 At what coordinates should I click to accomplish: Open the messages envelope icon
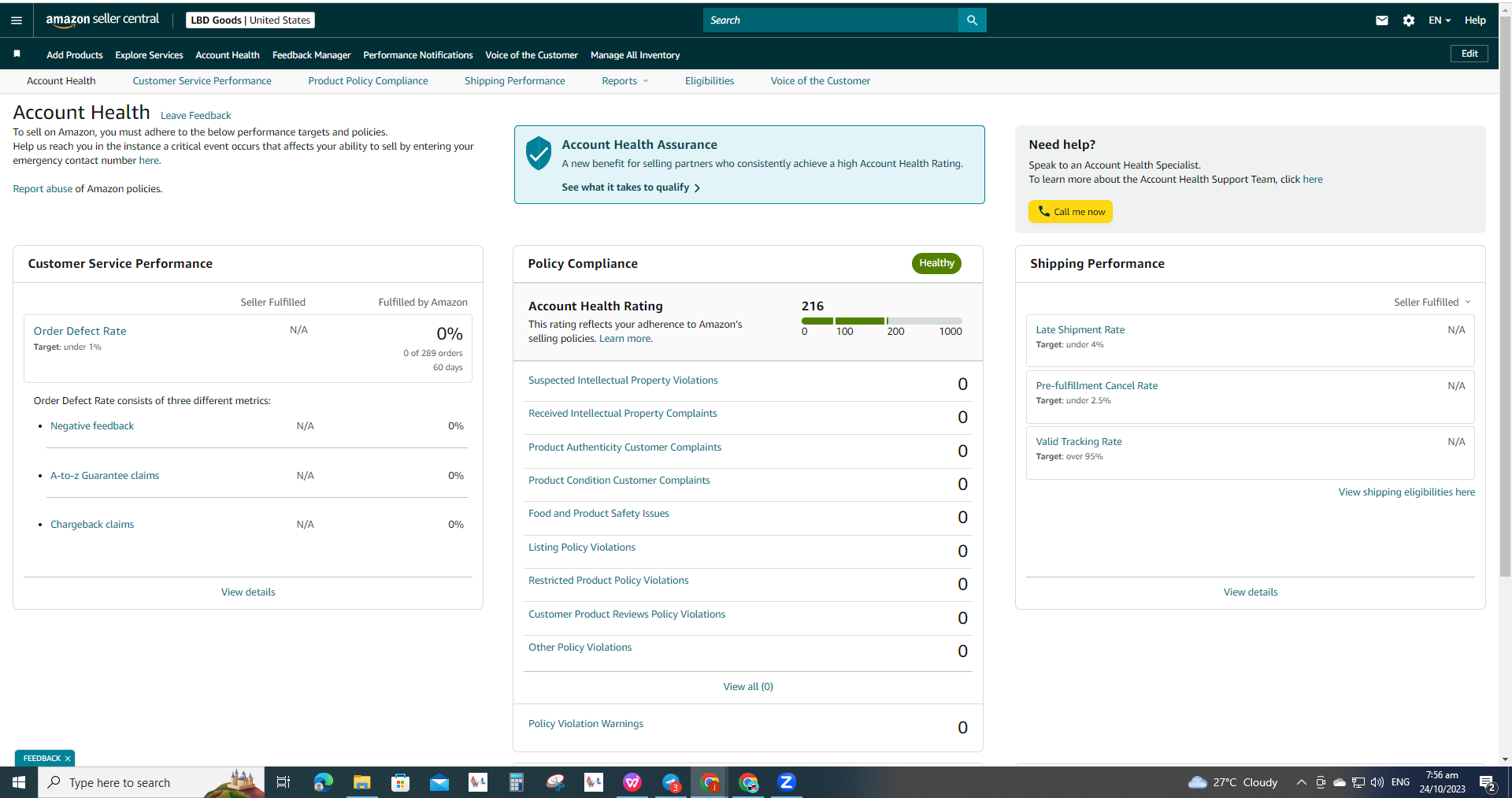(1382, 20)
